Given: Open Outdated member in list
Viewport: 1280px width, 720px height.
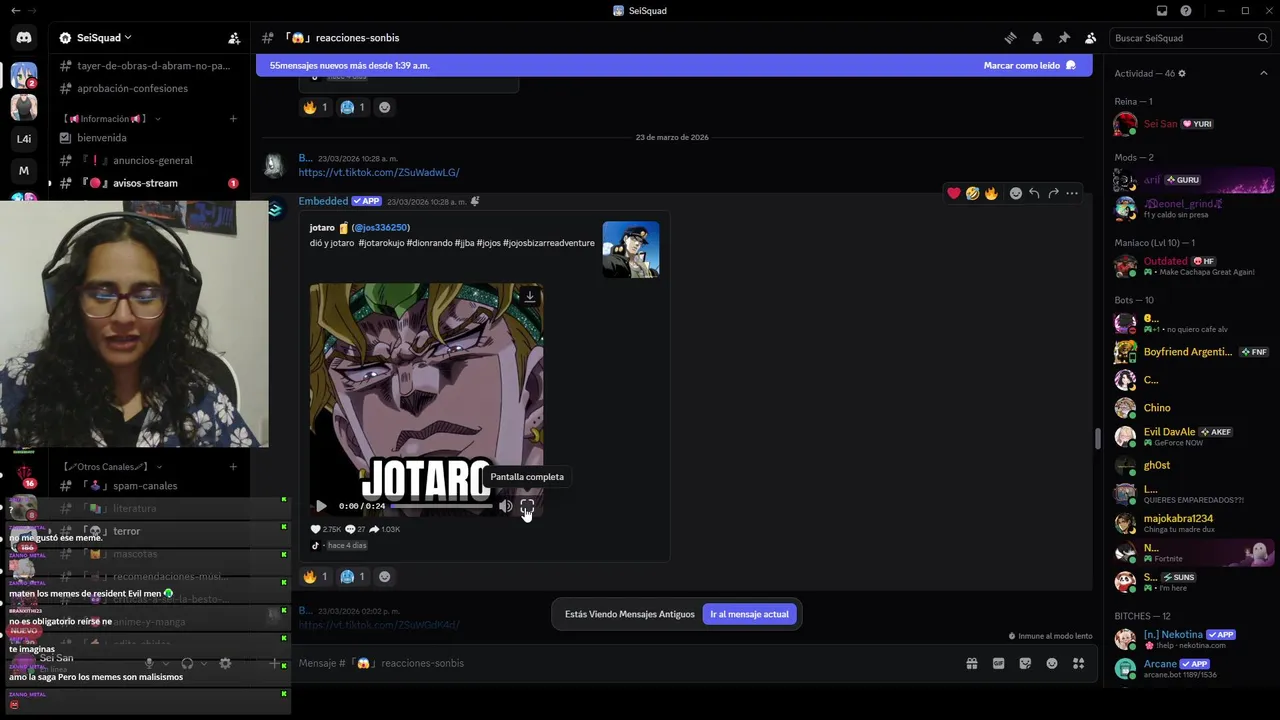Looking at the screenshot, I should tap(1191, 266).
